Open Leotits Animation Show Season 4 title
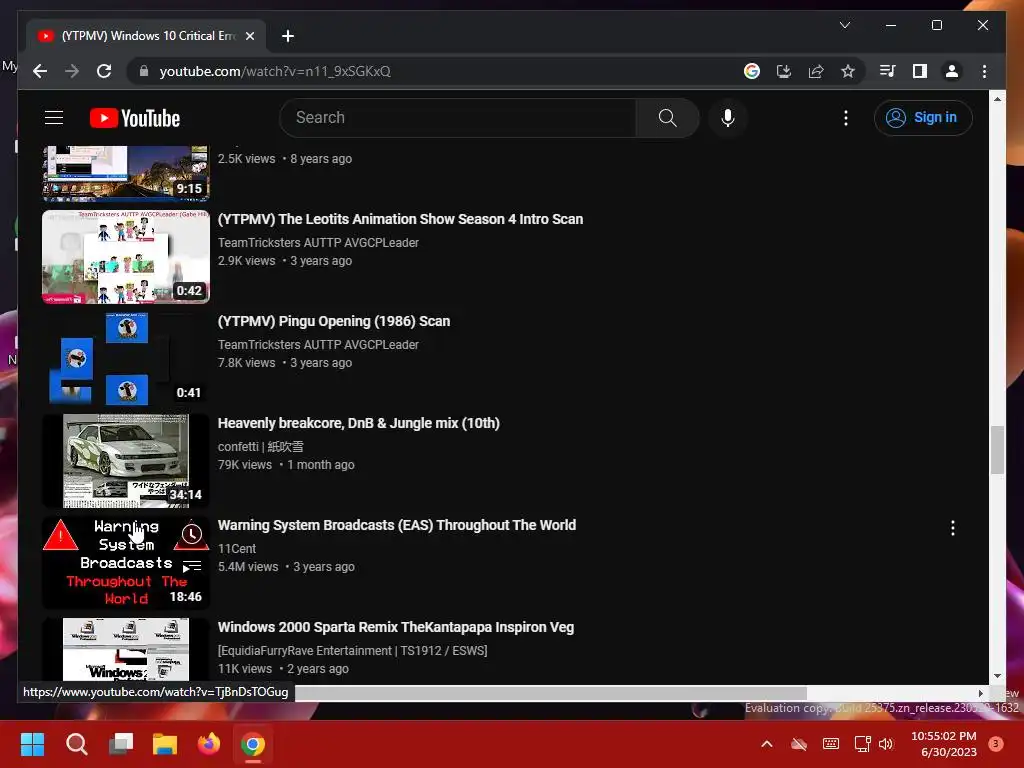The height and width of the screenshot is (768, 1024). tap(400, 219)
